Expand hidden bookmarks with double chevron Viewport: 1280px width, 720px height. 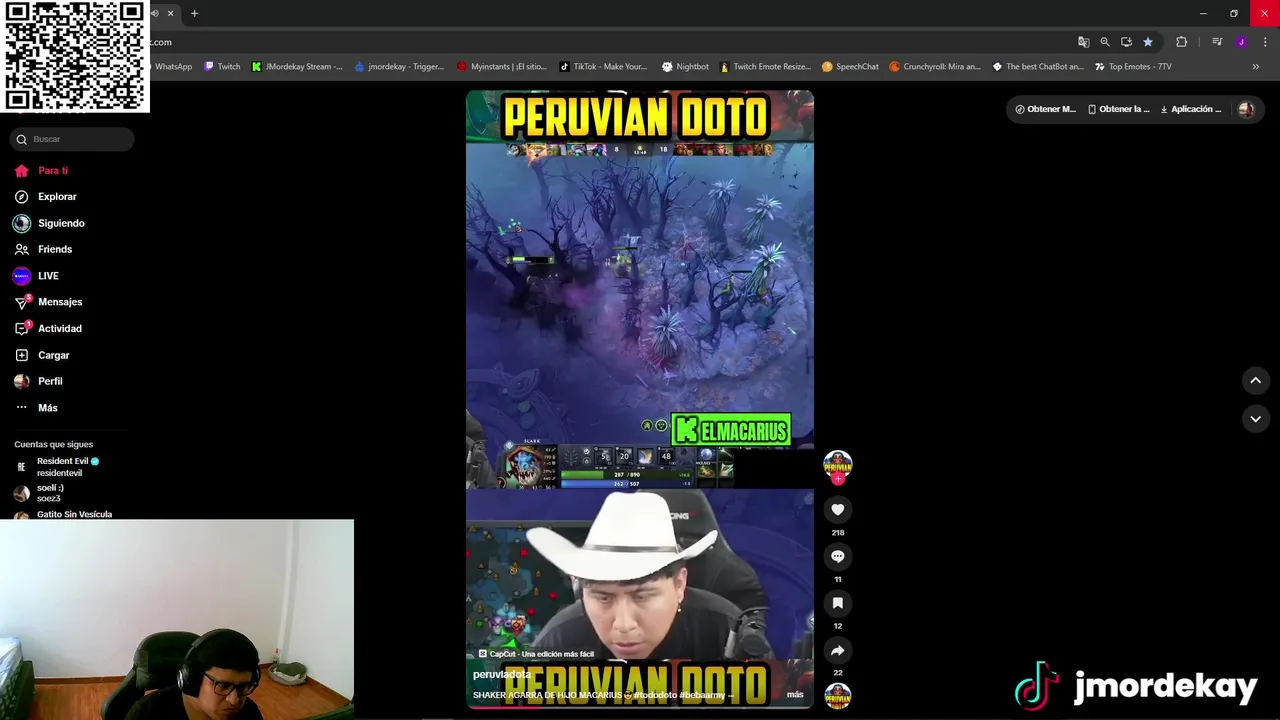[1255, 67]
